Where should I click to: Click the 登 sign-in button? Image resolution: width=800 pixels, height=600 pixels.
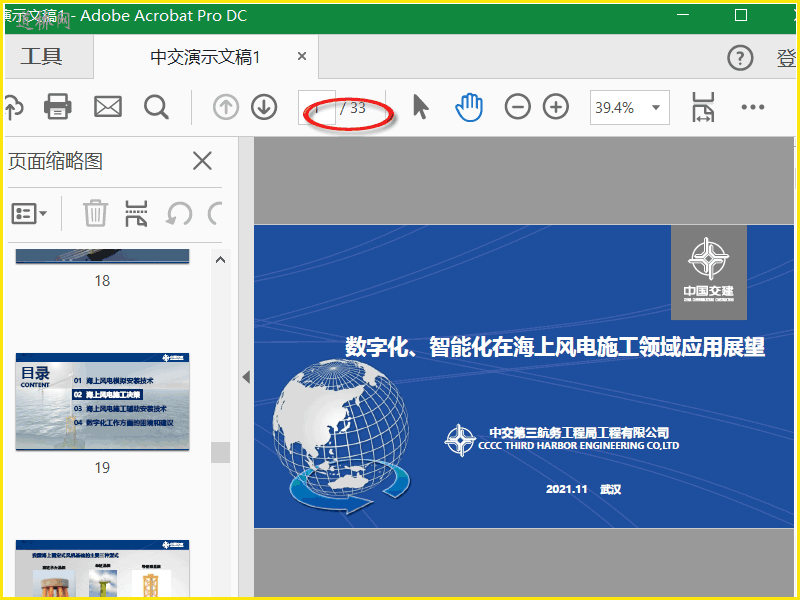(786, 58)
